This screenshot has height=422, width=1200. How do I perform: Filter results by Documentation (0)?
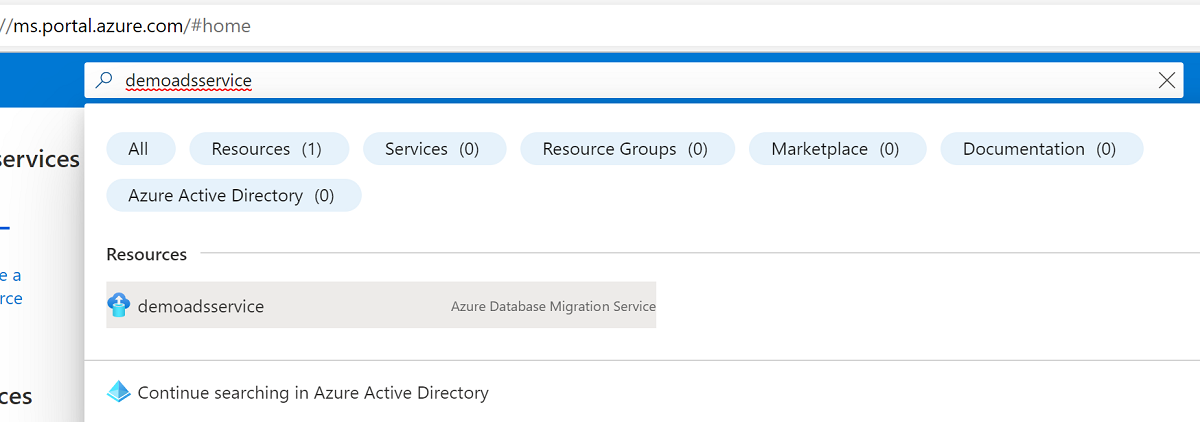pos(1041,149)
